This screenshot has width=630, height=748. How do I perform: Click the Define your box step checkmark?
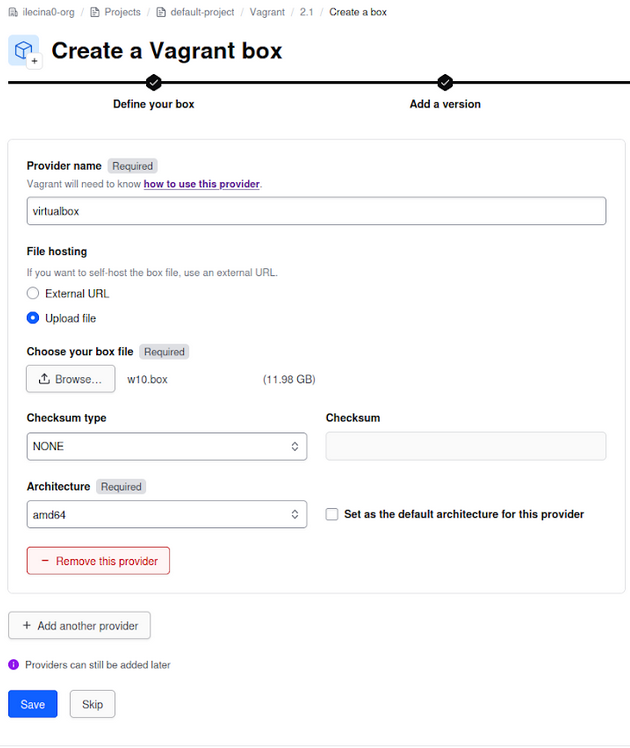tap(153, 82)
